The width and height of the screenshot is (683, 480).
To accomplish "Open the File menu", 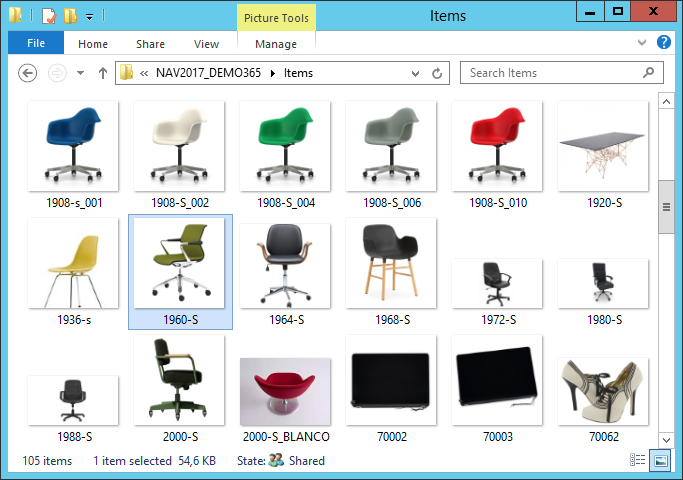I will click(36, 43).
